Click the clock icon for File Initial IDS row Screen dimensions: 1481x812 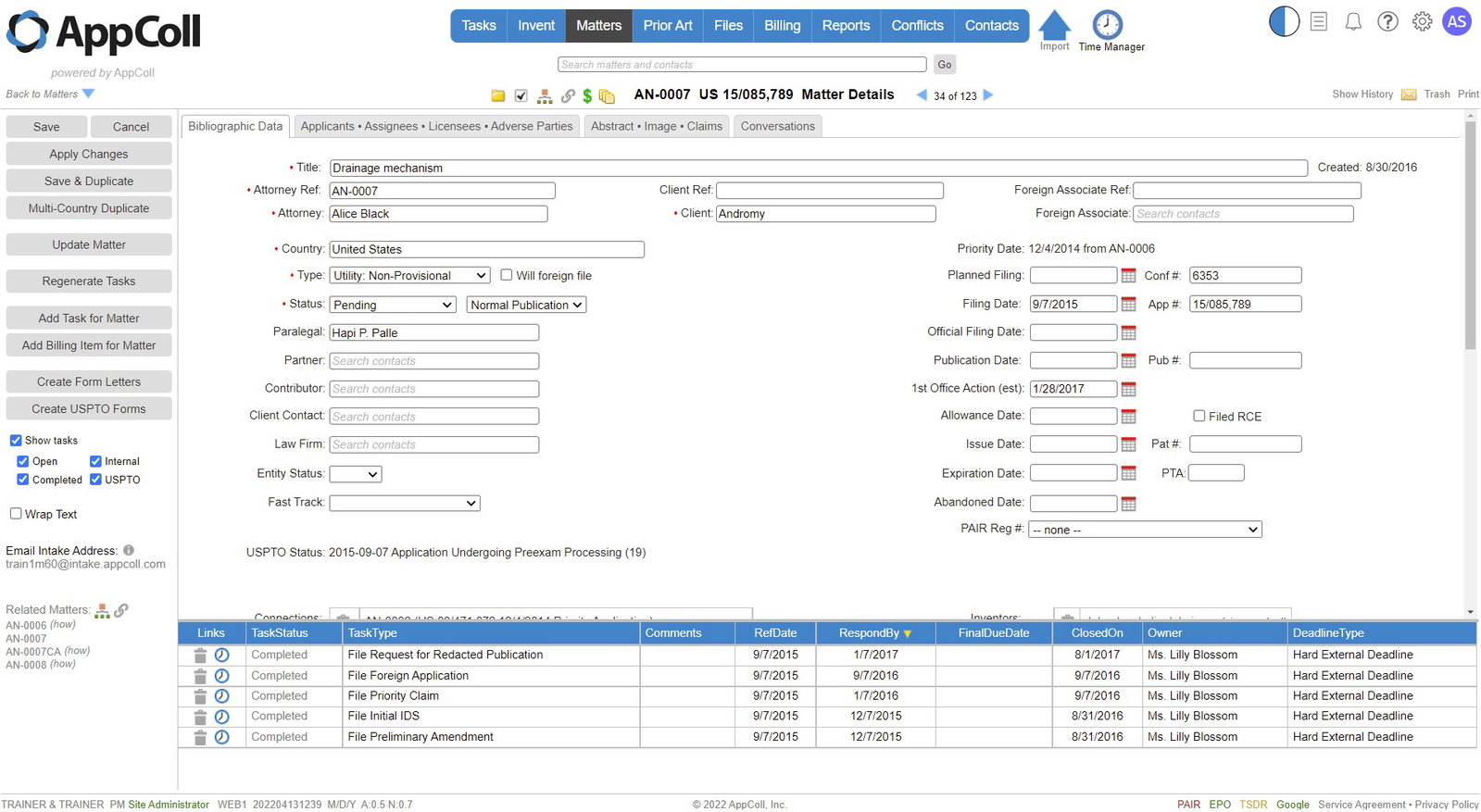pyautogui.click(x=222, y=717)
